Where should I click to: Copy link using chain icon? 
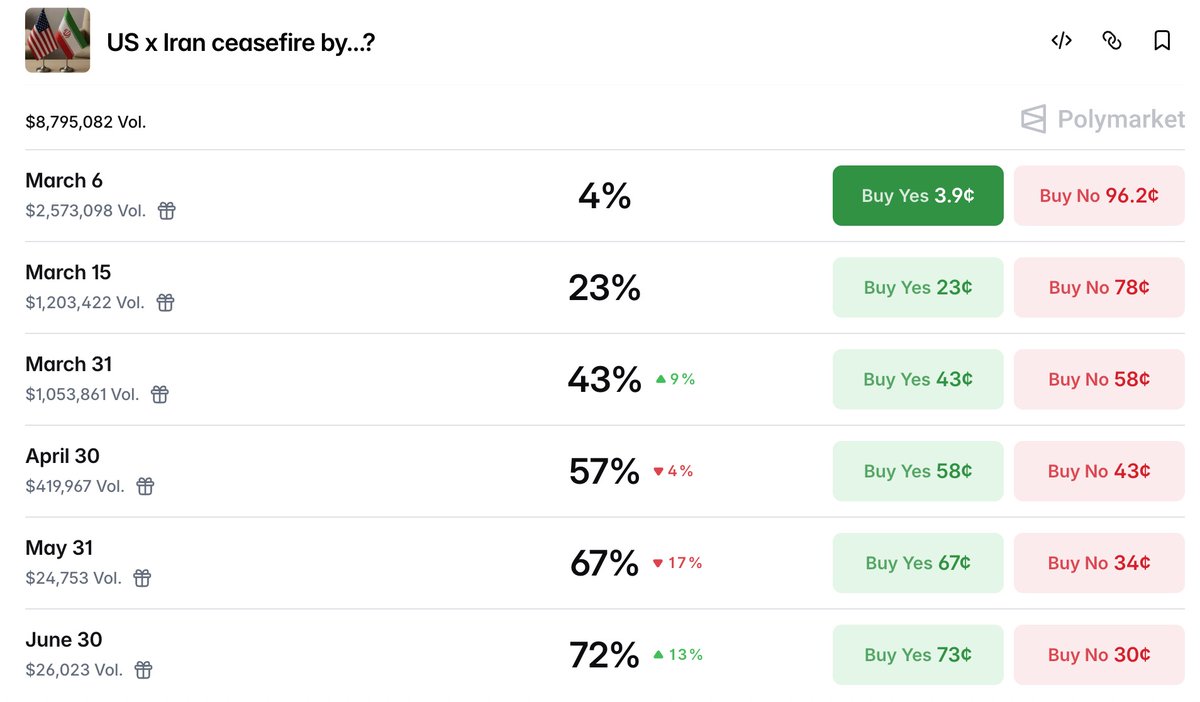pyautogui.click(x=1111, y=41)
